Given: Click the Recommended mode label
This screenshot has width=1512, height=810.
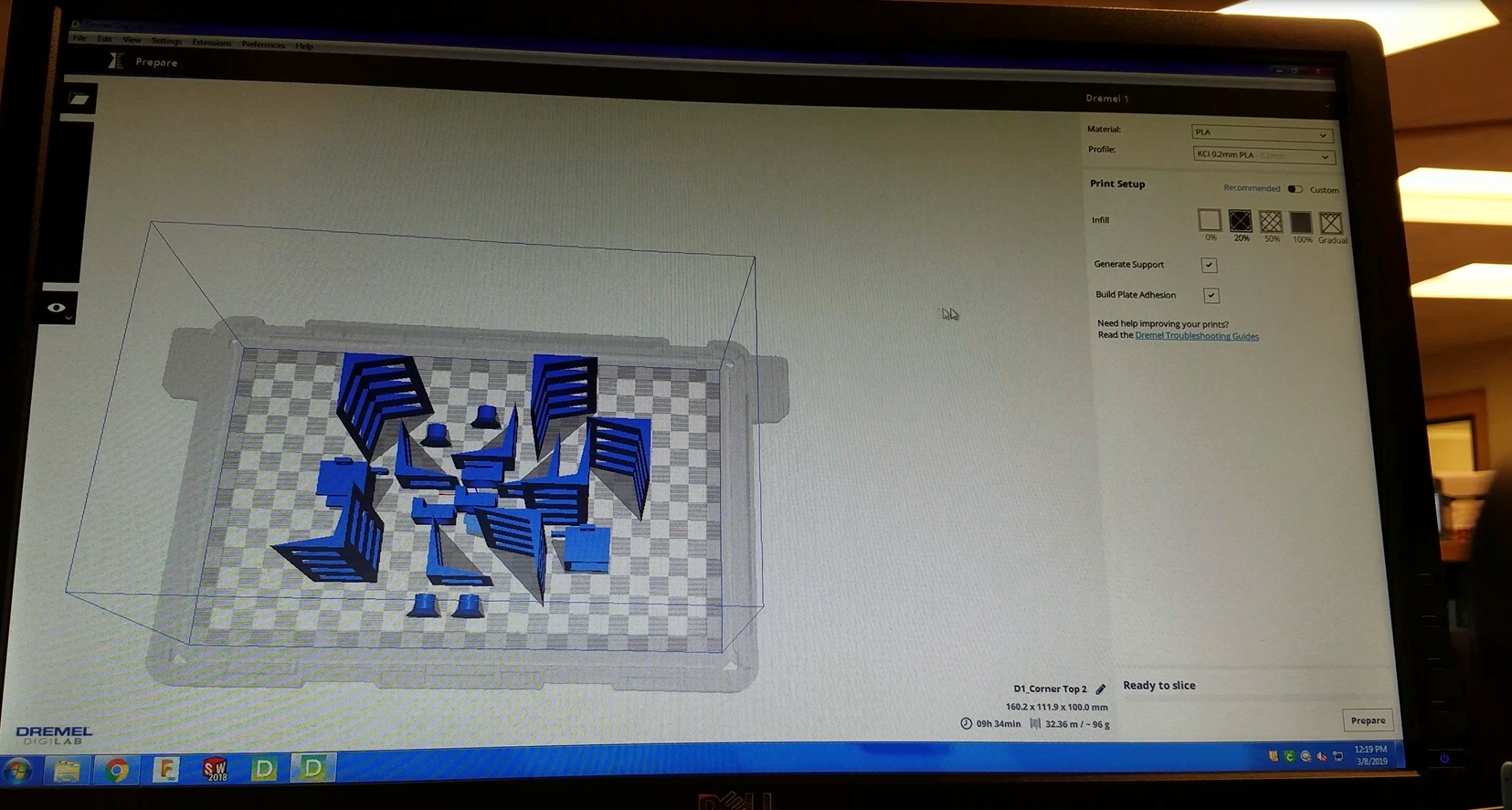Looking at the screenshot, I should pyautogui.click(x=1252, y=188).
